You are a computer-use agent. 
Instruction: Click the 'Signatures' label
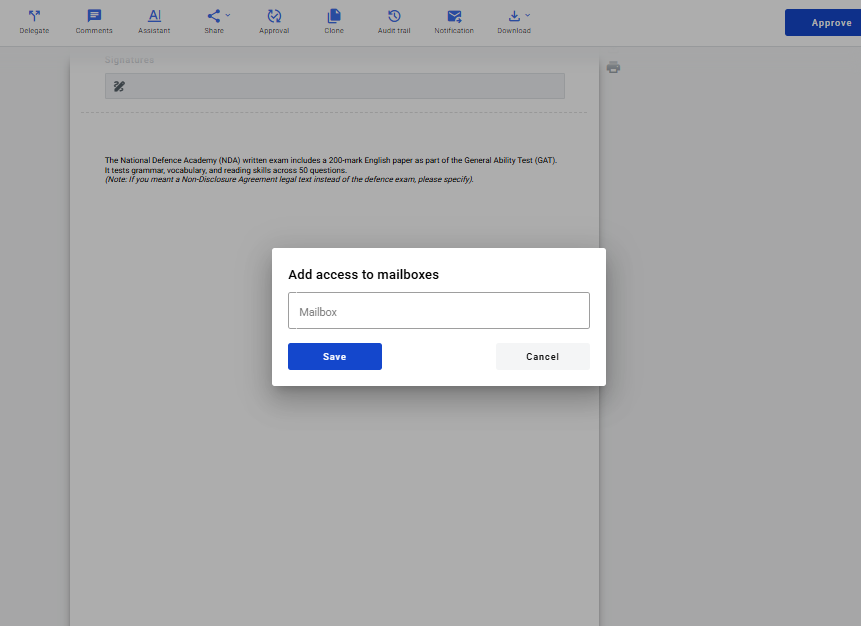click(130, 60)
